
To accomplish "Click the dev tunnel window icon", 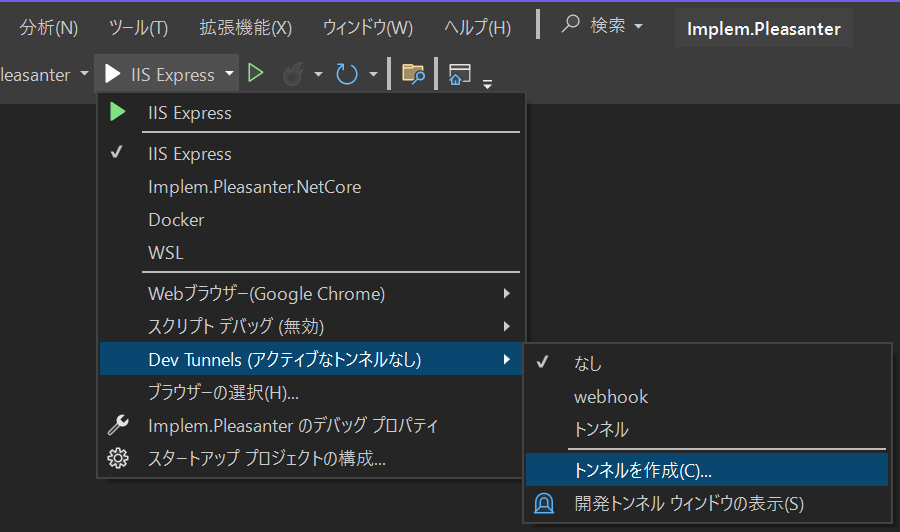I will [544, 503].
